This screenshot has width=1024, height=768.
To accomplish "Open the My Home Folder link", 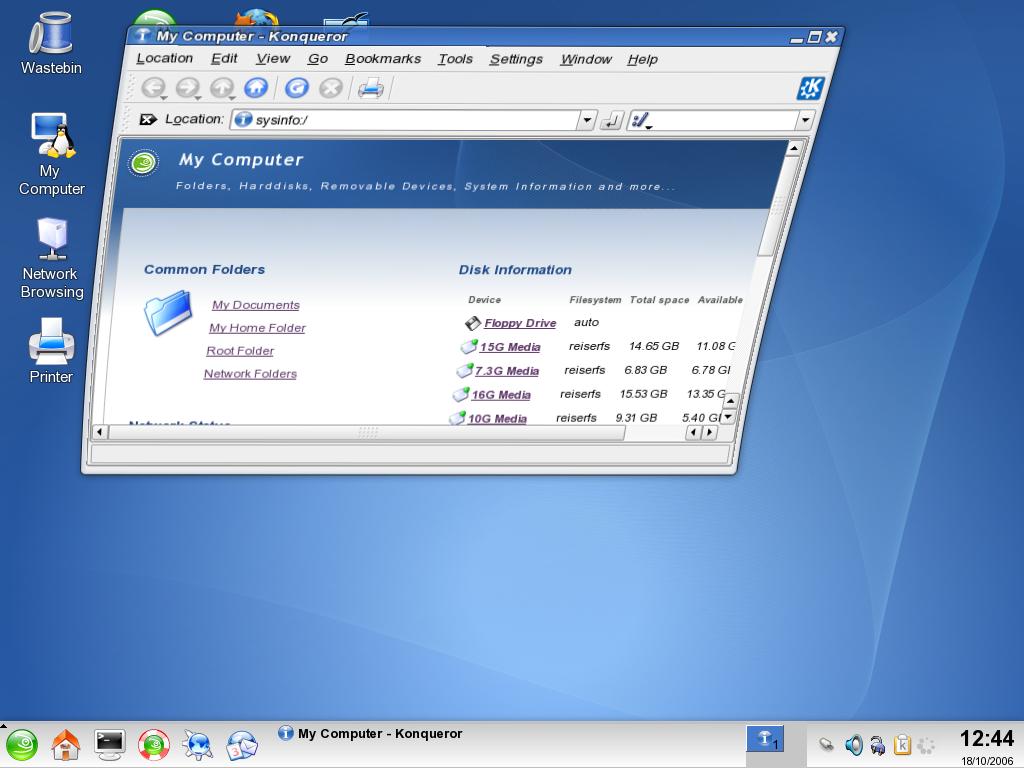I will (257, 328).
